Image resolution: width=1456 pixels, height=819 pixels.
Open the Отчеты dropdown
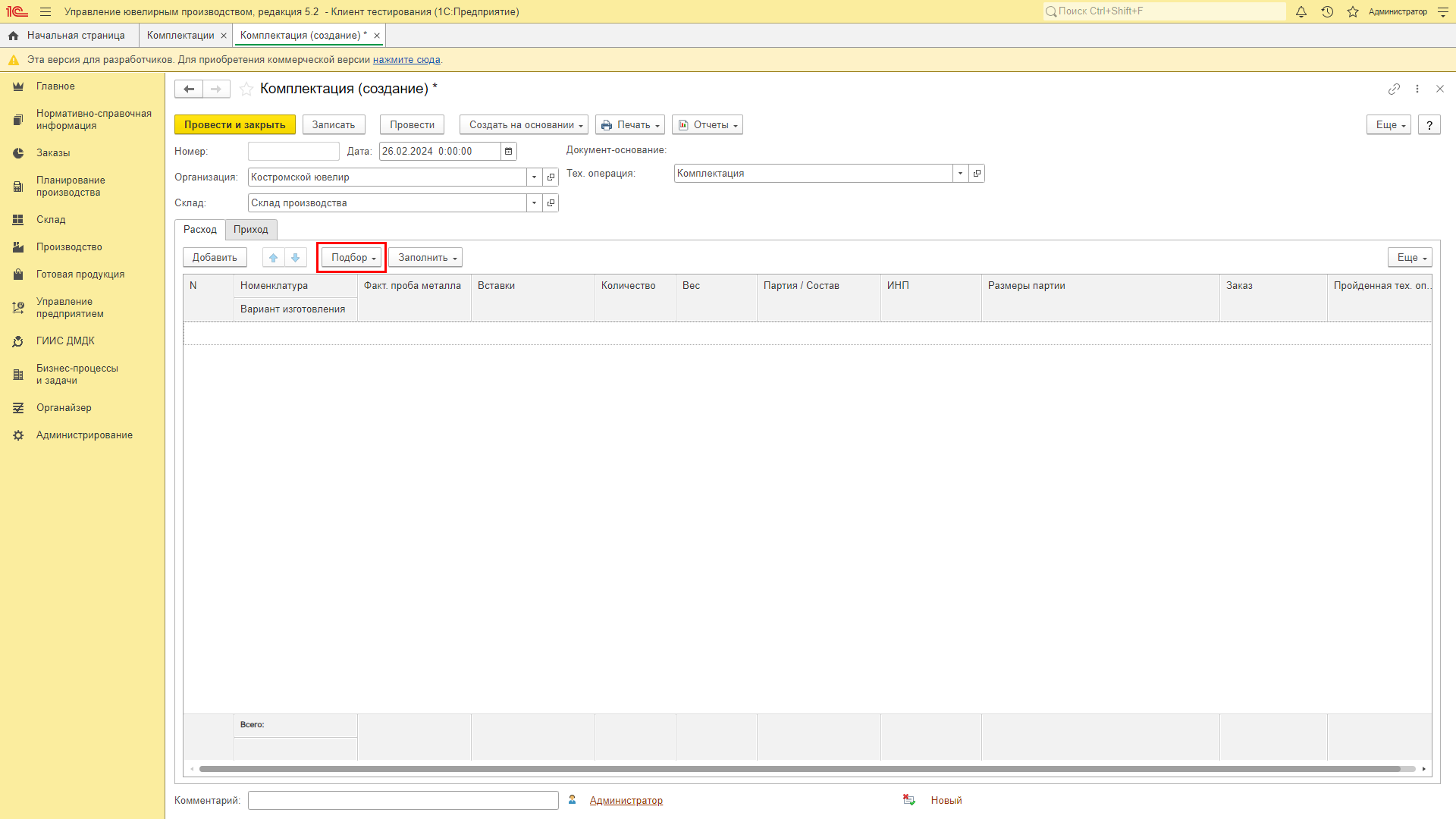click(x=708, y=124)
